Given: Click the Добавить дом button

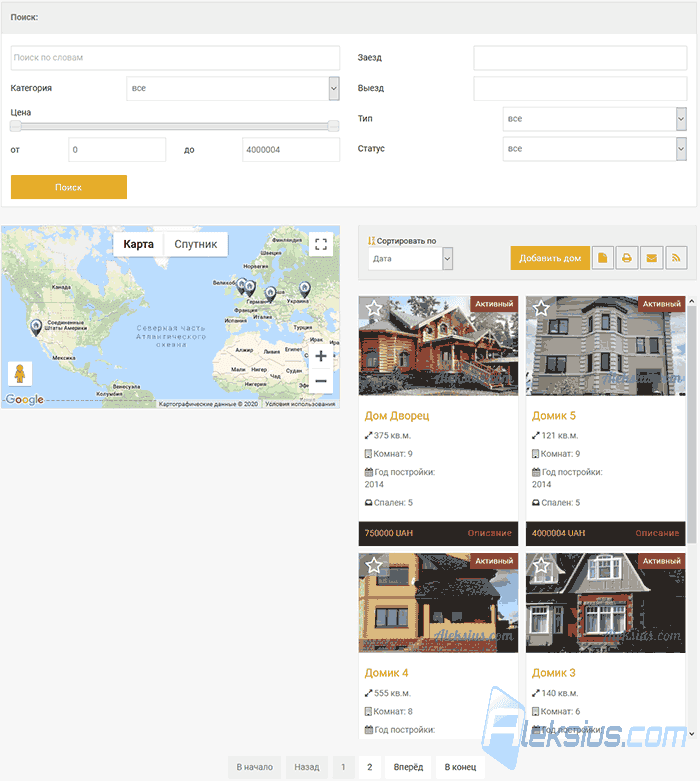Looking at the screenshot, I should click(550, 258).
